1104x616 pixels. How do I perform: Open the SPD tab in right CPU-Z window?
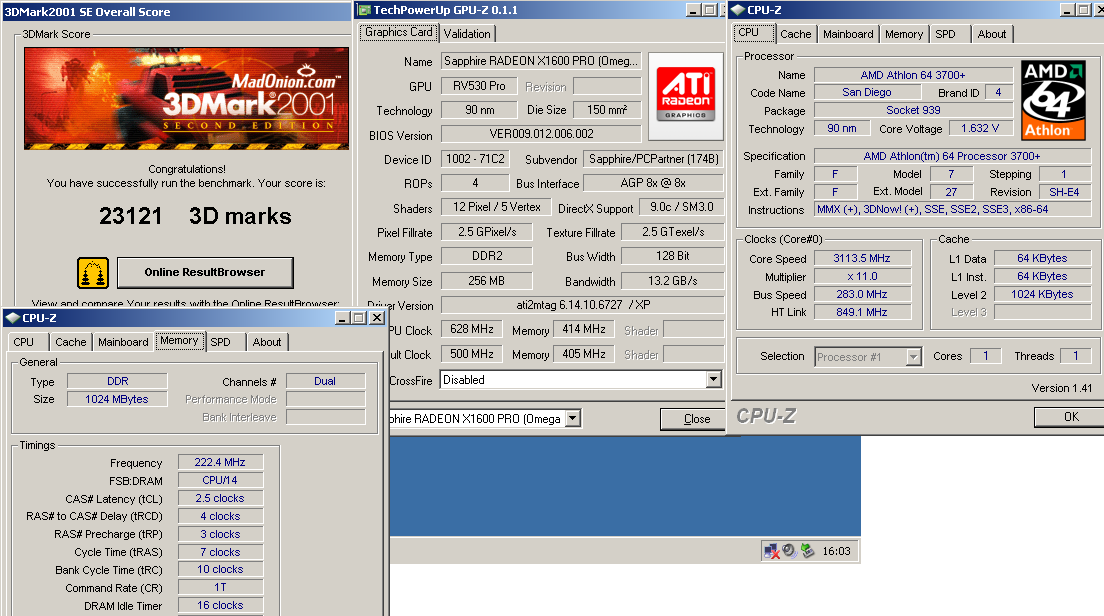click(x=946, y=34)
